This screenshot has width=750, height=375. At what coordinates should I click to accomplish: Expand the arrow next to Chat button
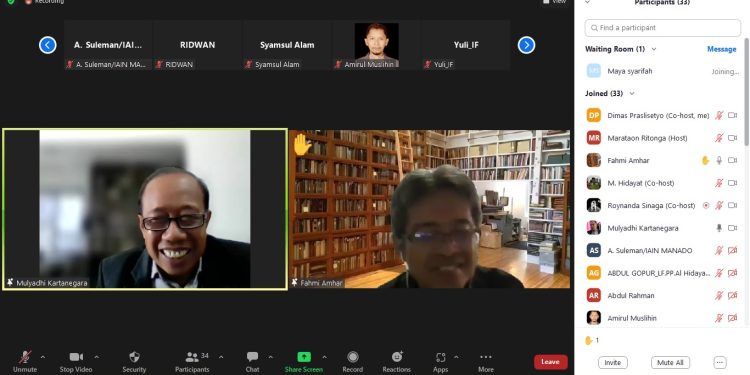tap(270, 357)
